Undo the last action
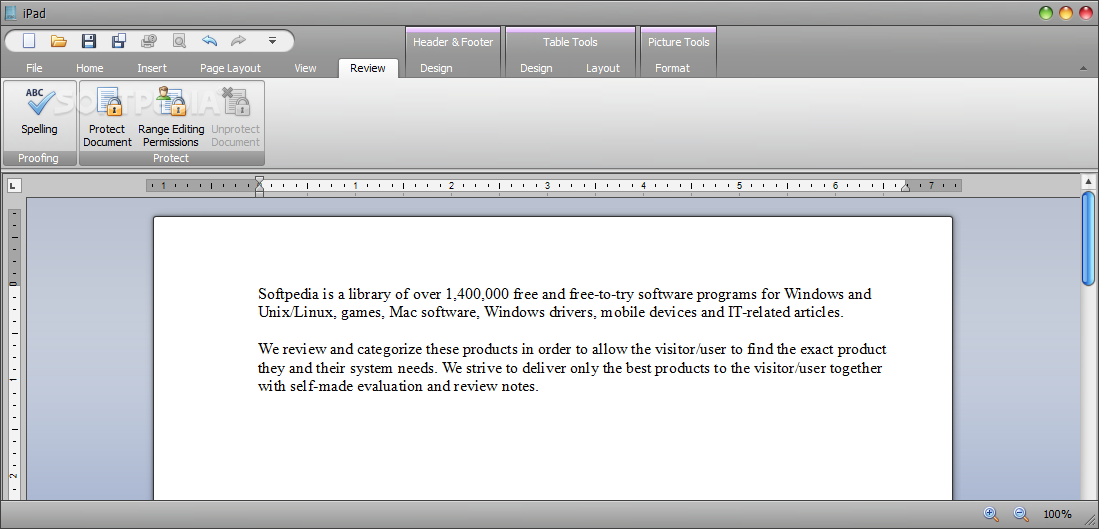The height and width of the screenshot is (529, 1099). (x=209, y=41)
